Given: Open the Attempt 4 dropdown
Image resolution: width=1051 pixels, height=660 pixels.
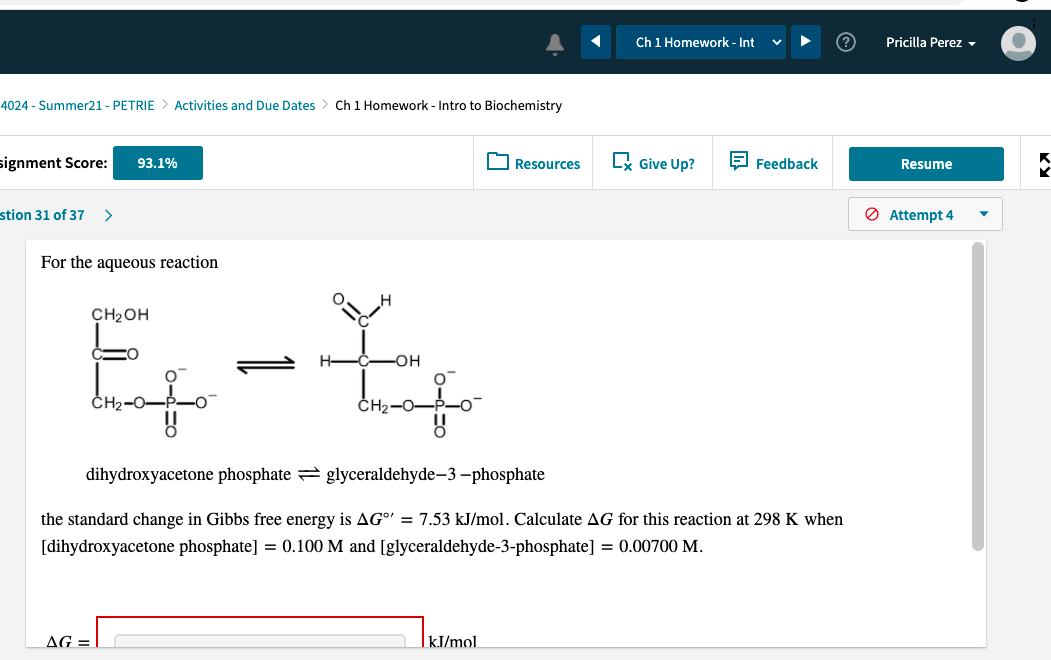Looking at the screenshot, I should [924, 214].
